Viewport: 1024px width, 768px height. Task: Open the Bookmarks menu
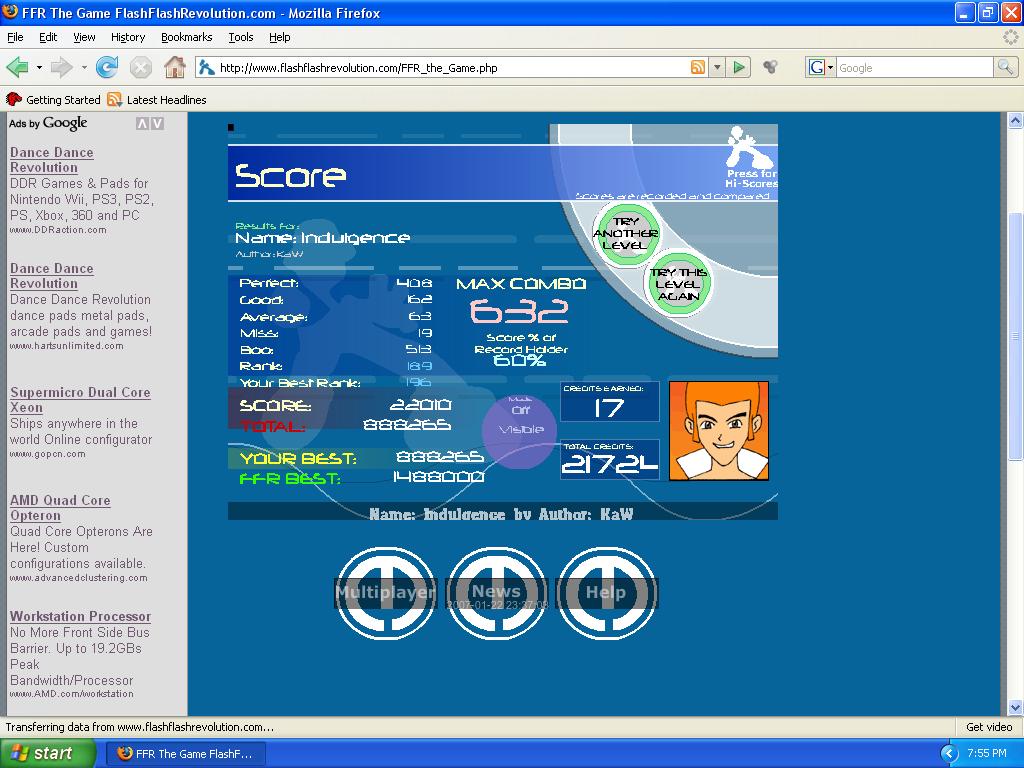point(187,37)
